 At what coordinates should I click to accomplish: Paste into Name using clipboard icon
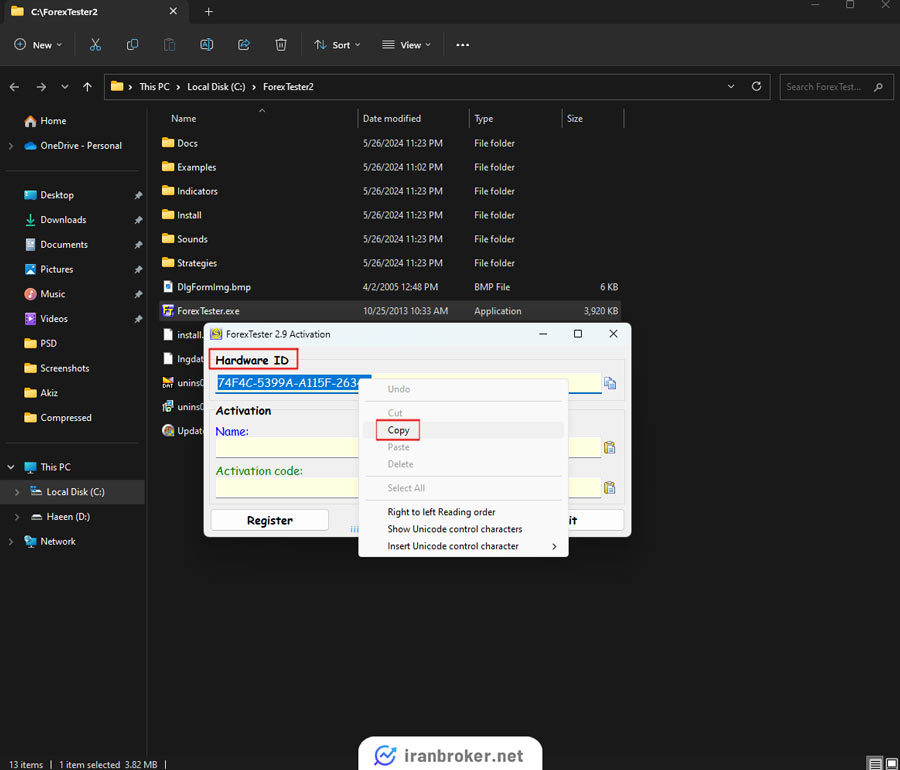click(610, 448)
